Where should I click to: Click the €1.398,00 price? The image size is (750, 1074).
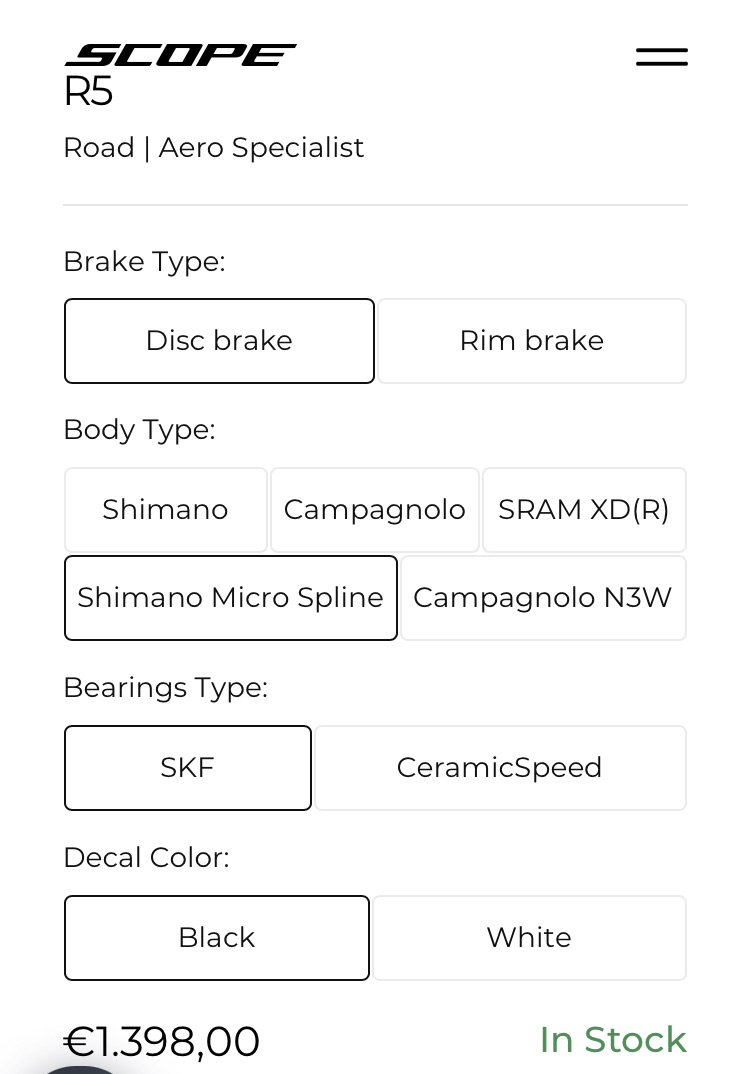click(162, 1041)
